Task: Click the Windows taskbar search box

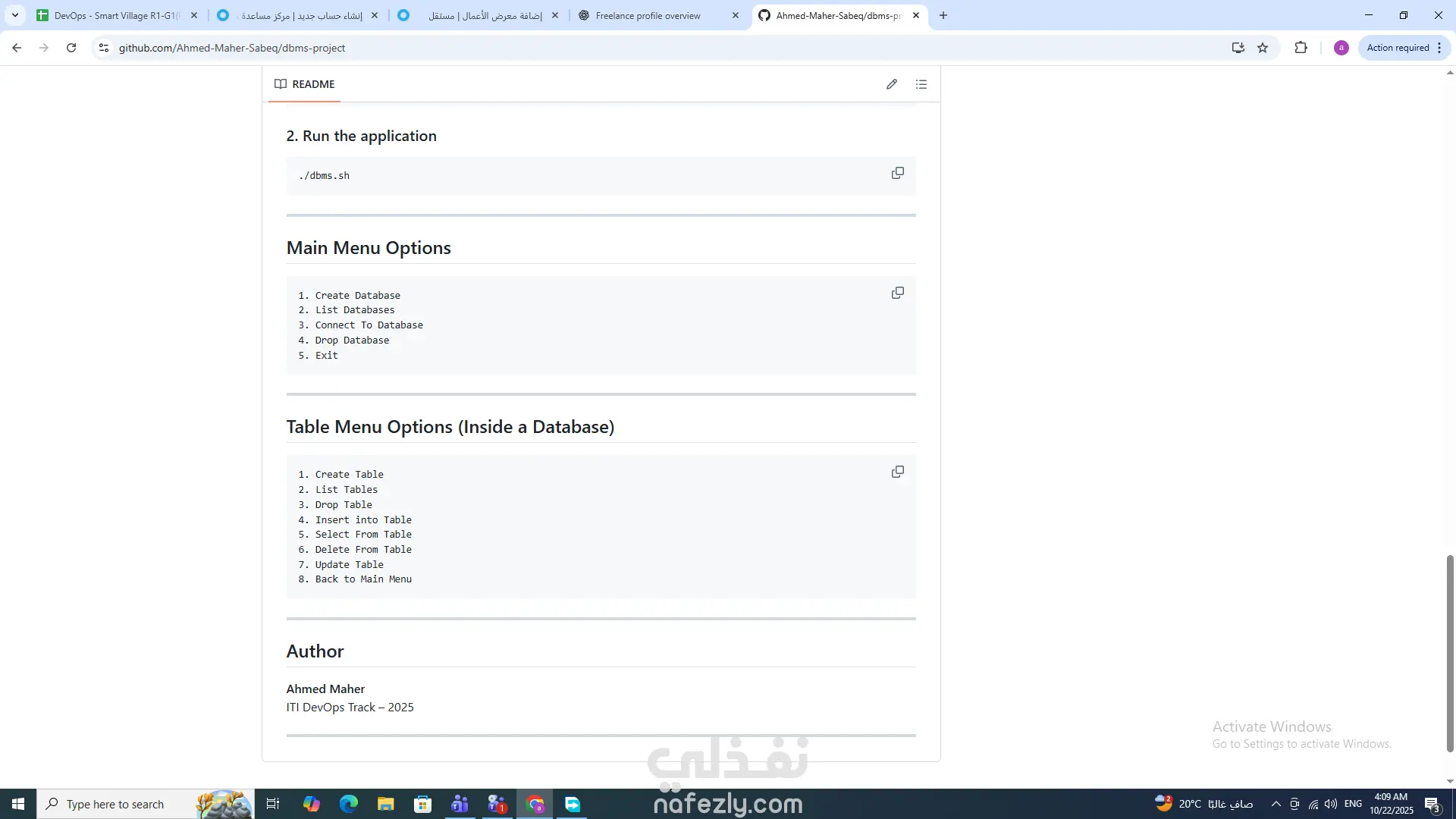Action: 115,804
